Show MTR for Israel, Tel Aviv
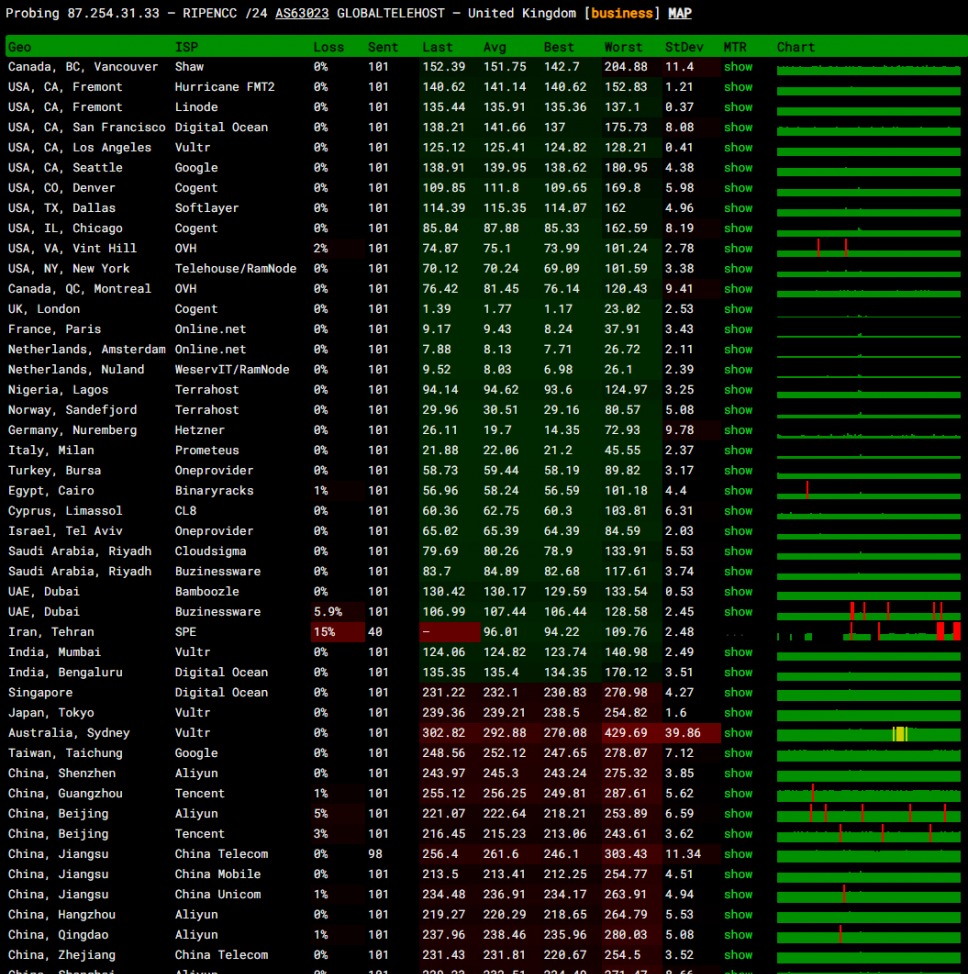The height and width of the screenshot is (974, 968). click(738, 531)
